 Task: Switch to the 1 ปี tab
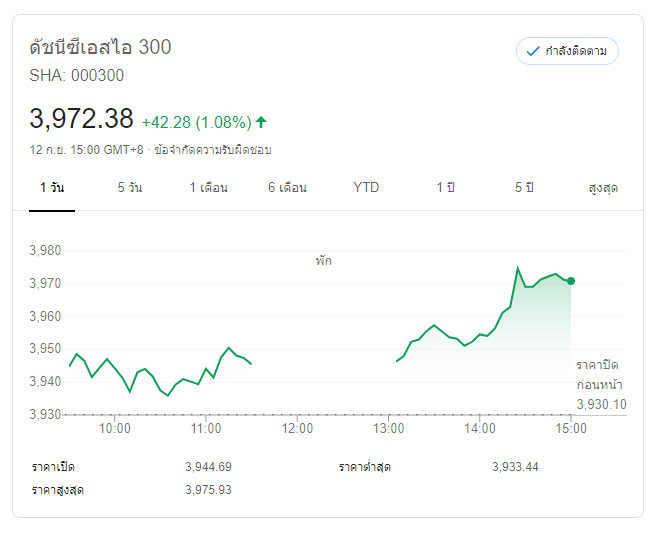[445, 188]
